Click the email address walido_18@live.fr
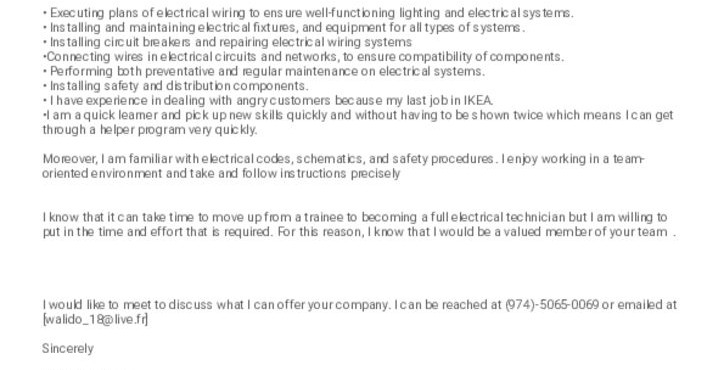 (95, 320)
